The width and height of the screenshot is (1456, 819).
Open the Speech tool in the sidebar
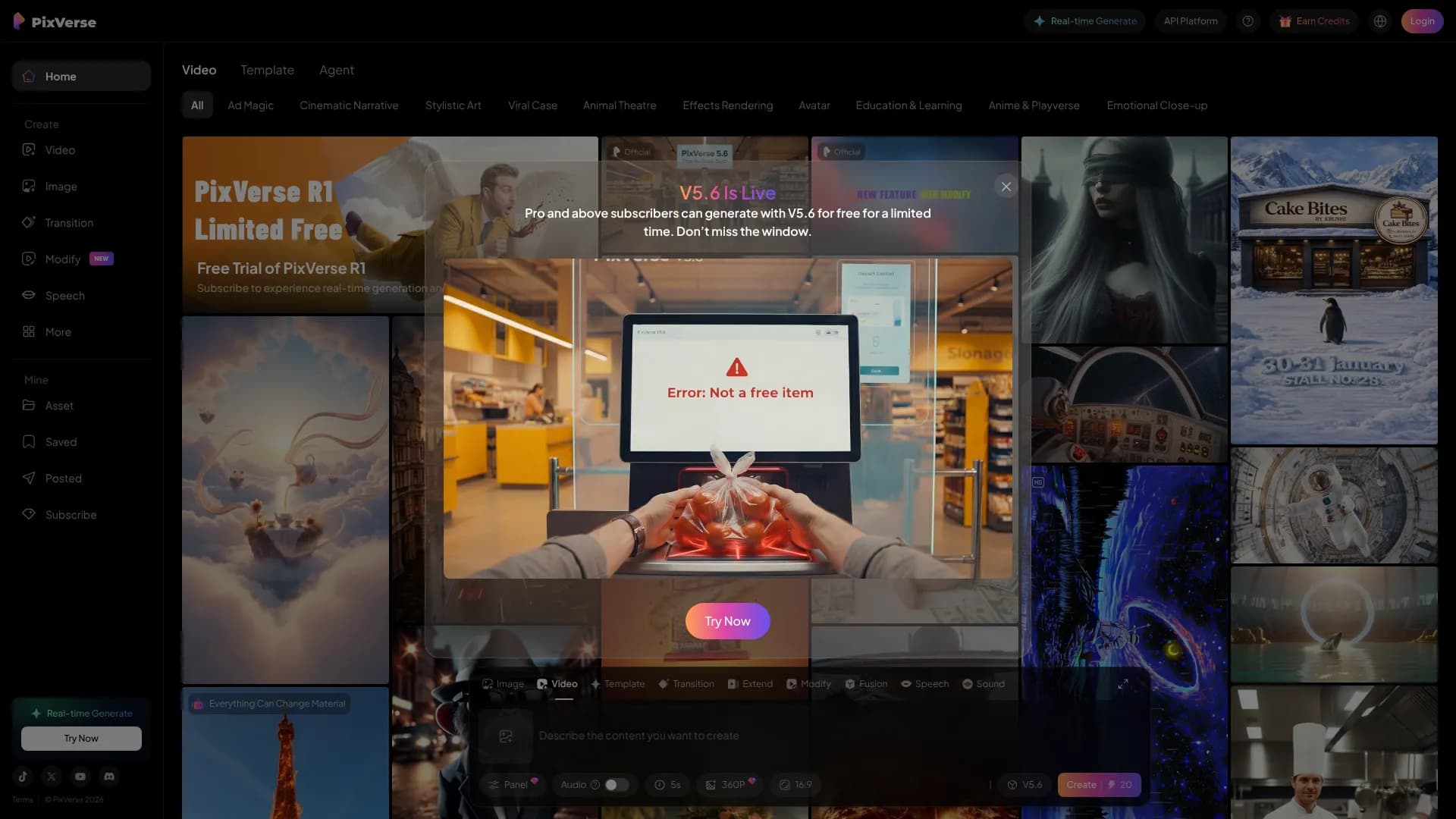pos(81,296)
